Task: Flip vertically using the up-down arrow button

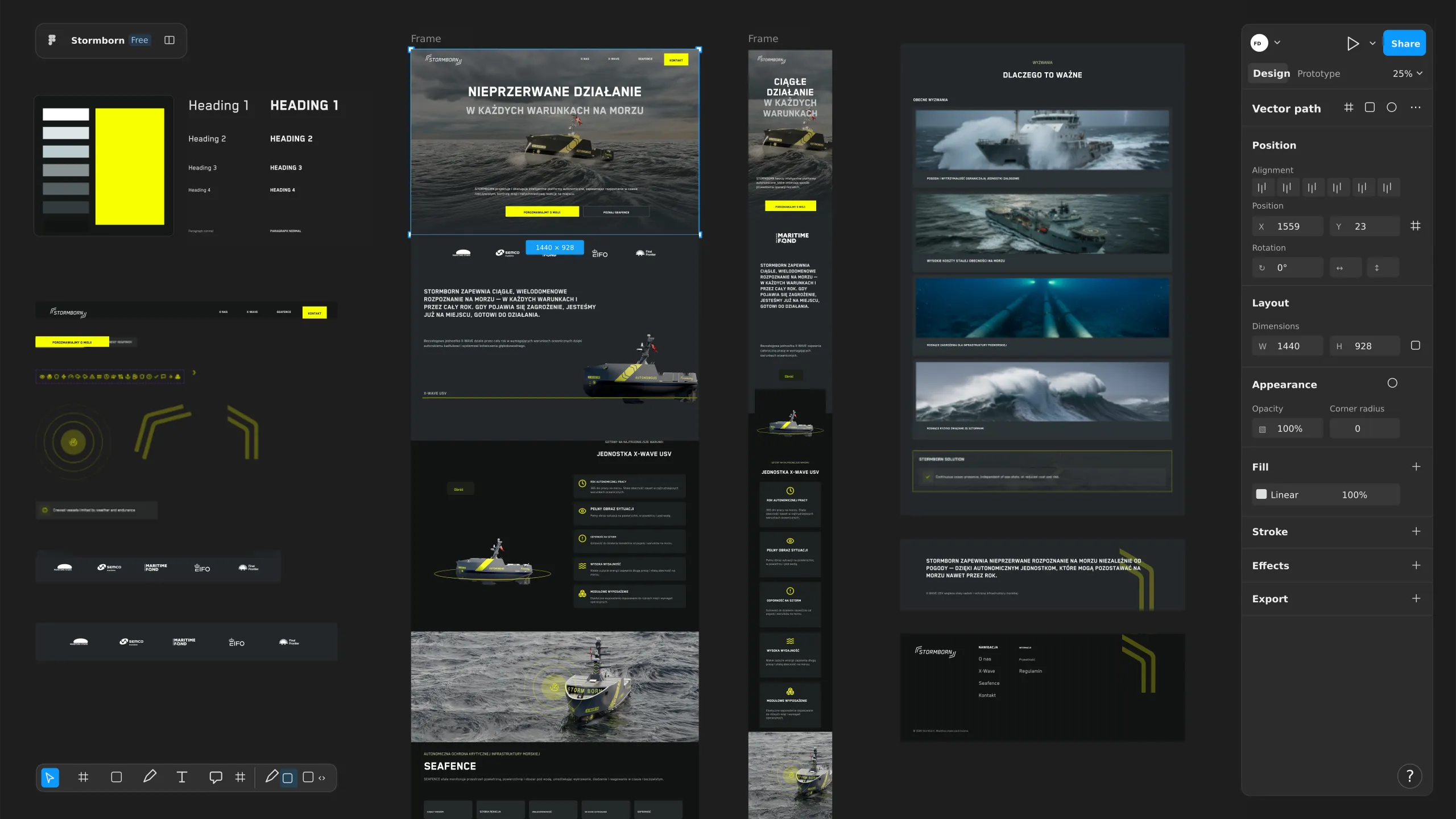Action: point(1383,267)
